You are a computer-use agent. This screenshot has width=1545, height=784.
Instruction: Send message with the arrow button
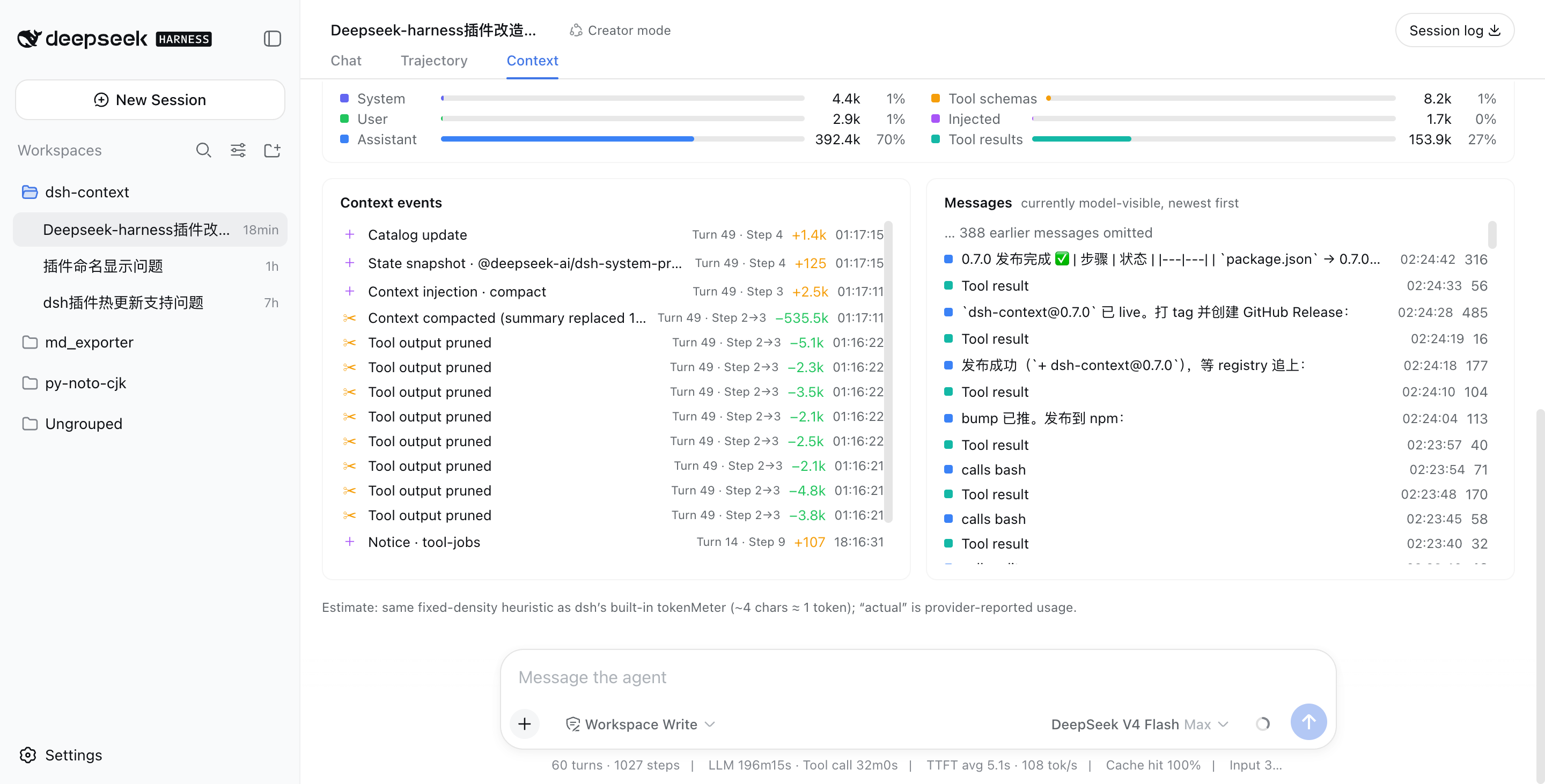coord(1308,722)
